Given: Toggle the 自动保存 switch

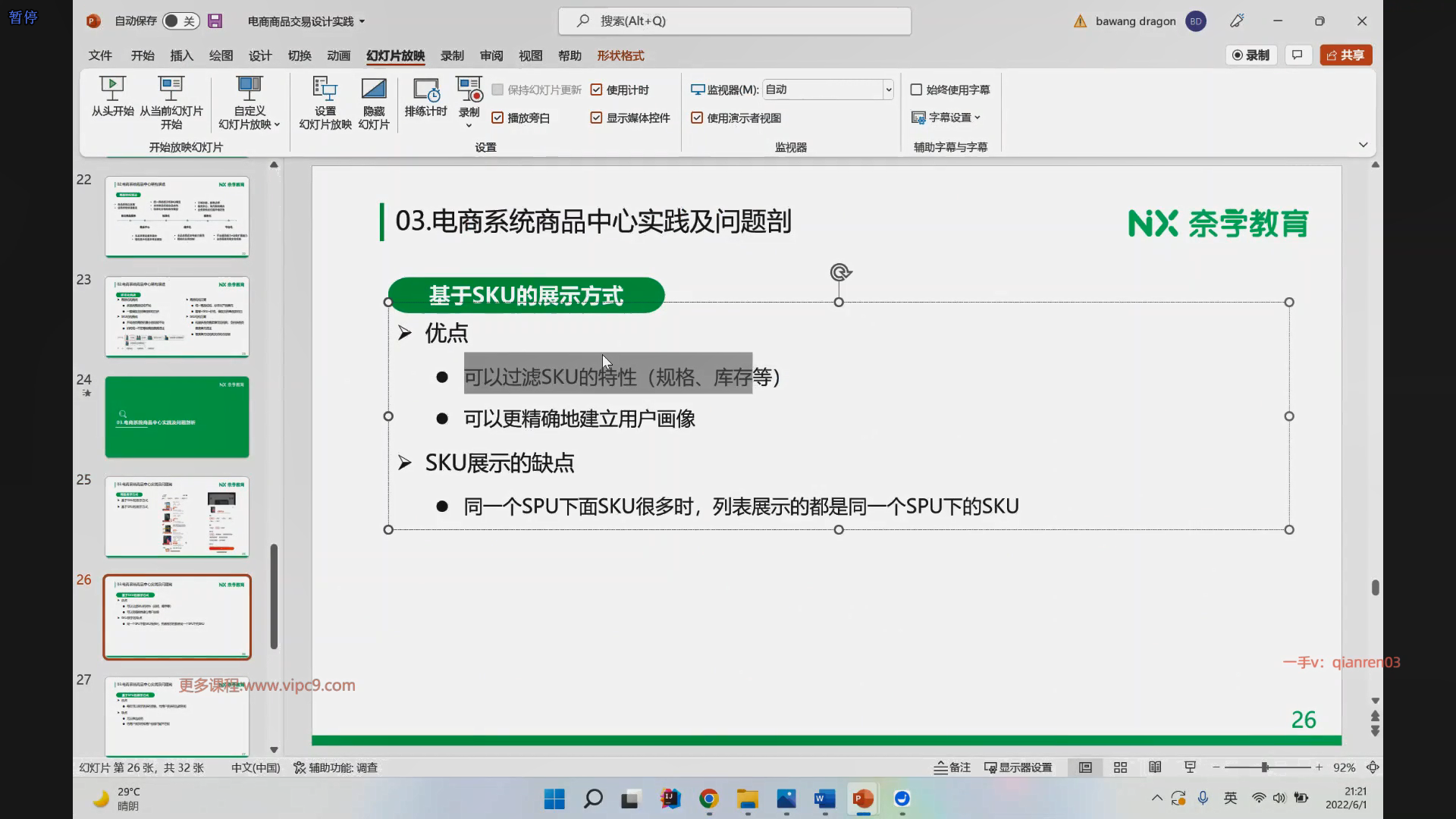Looking at the screenshot, I should [x=180, y=21].
